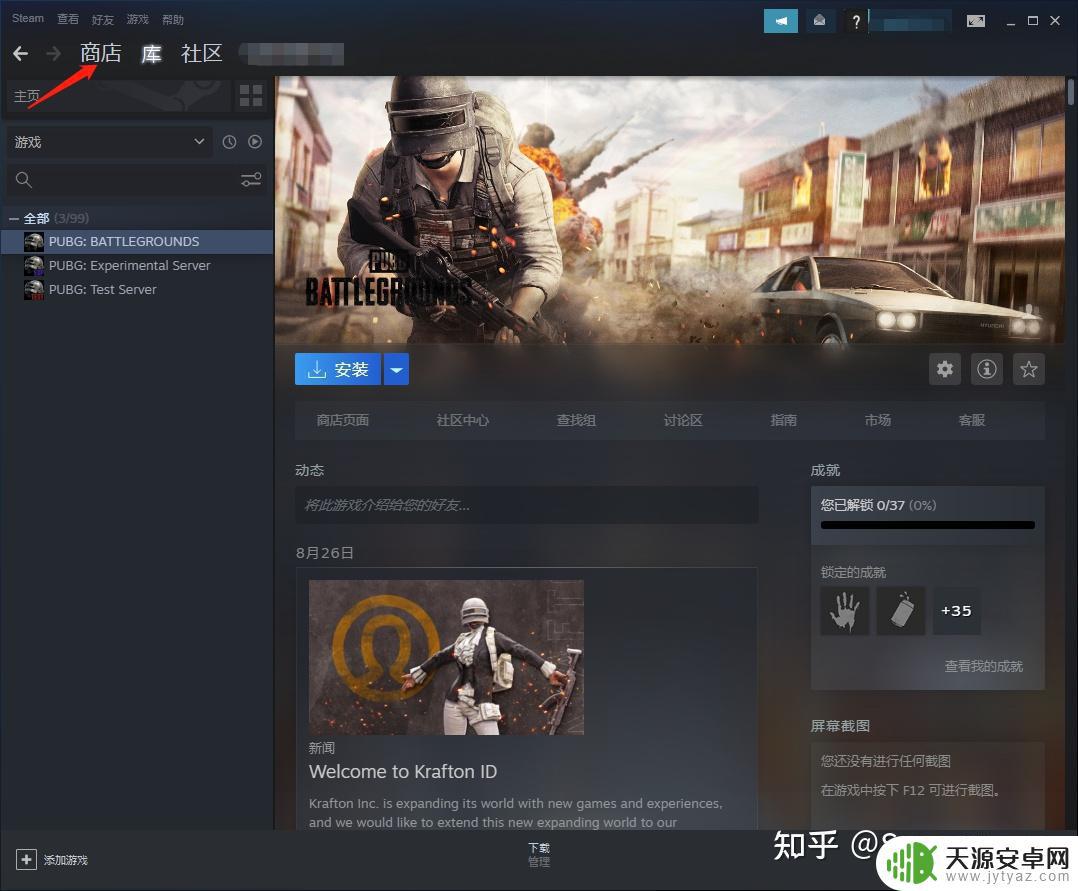Click the add game plus icon
Viewport: 1078px width, 891px height.
pos(26,859)
